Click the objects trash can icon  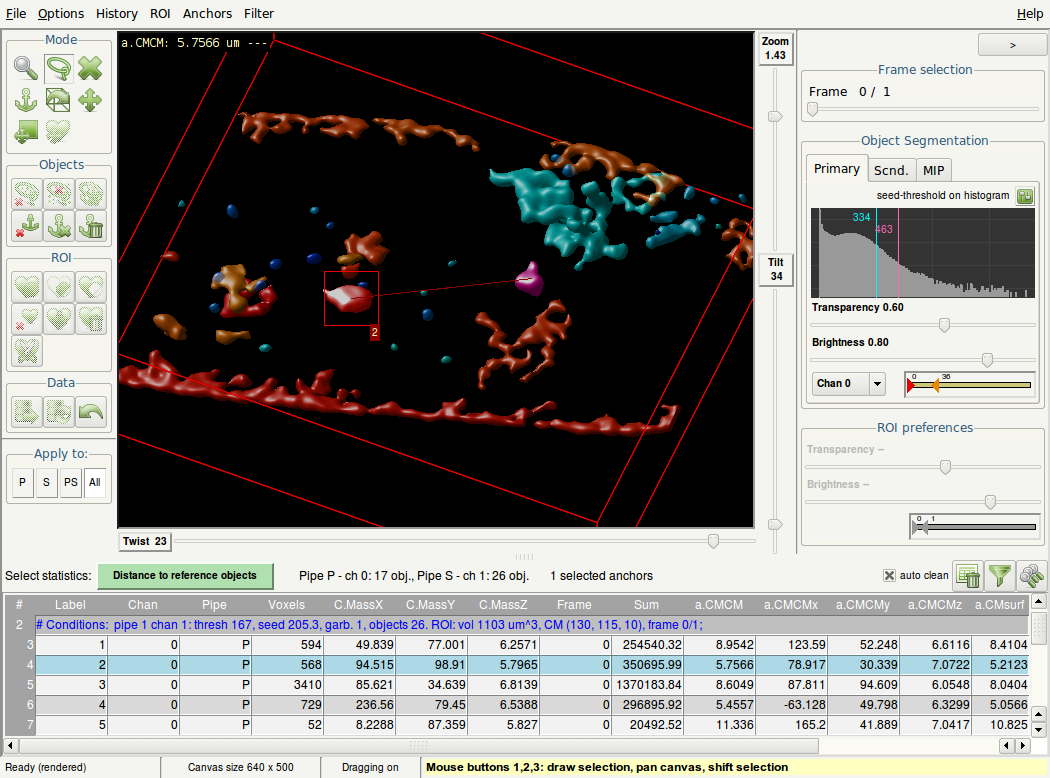pyautogui.click(x=90, y=226)
